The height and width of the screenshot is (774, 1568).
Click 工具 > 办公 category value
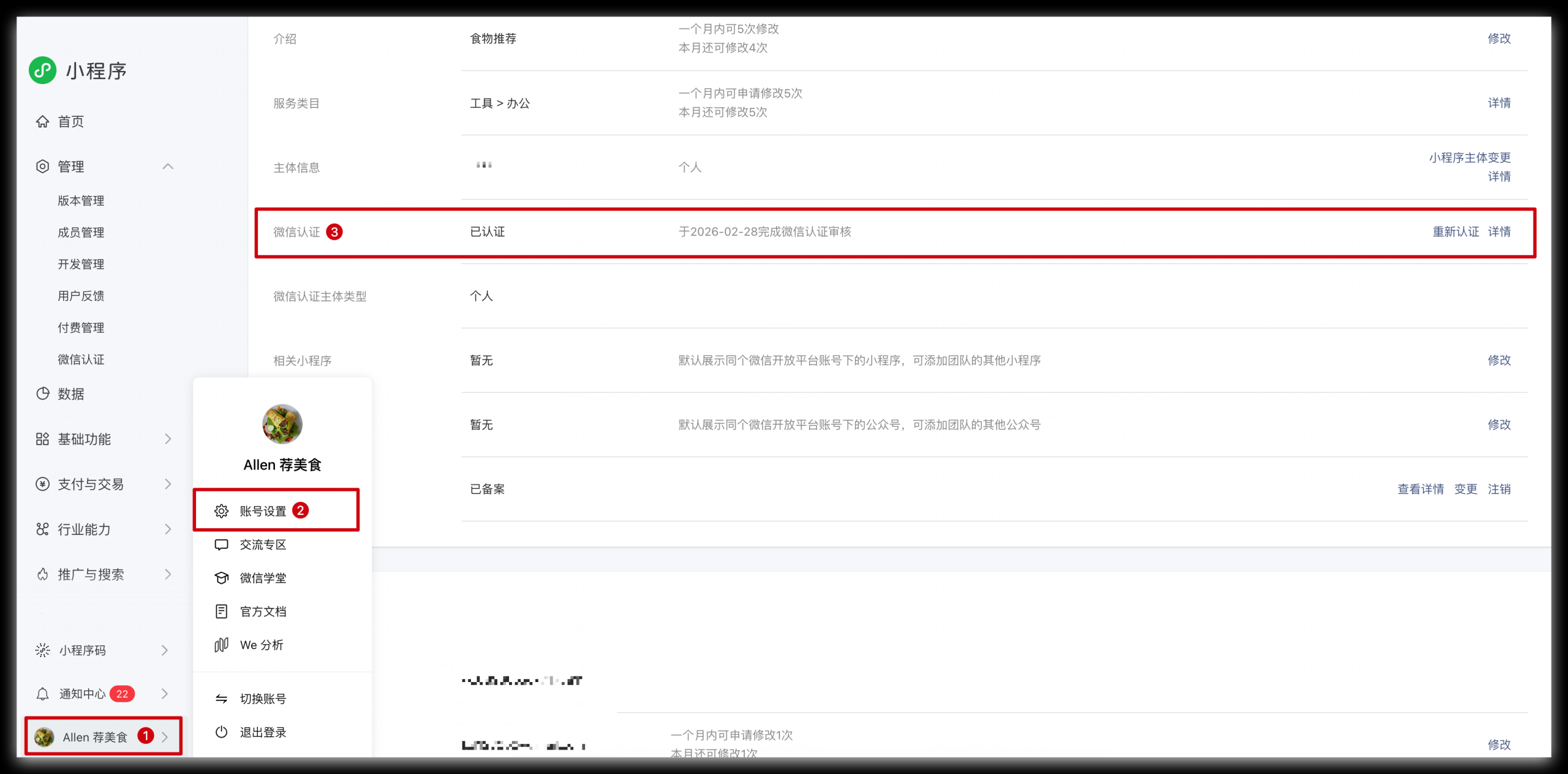coord(500,103)
